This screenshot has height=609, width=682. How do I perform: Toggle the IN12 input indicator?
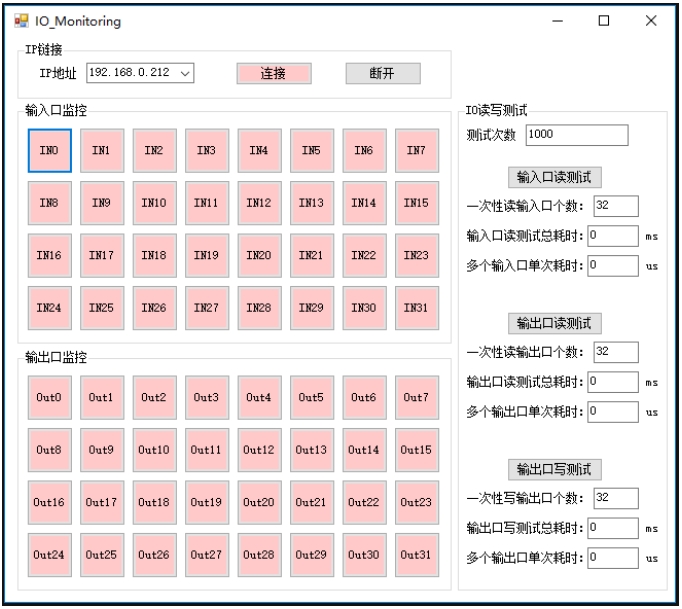tap(259, 203)
